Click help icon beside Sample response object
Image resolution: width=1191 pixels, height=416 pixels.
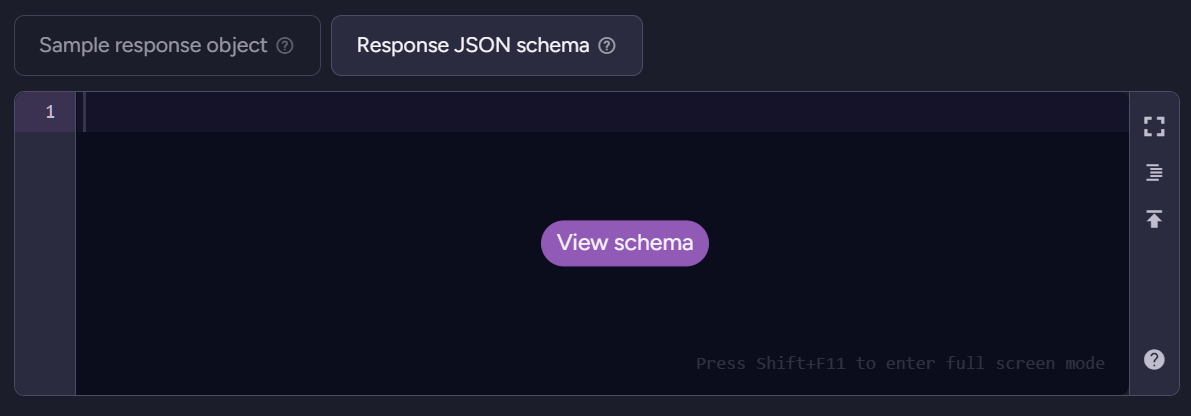pos(285,46)
